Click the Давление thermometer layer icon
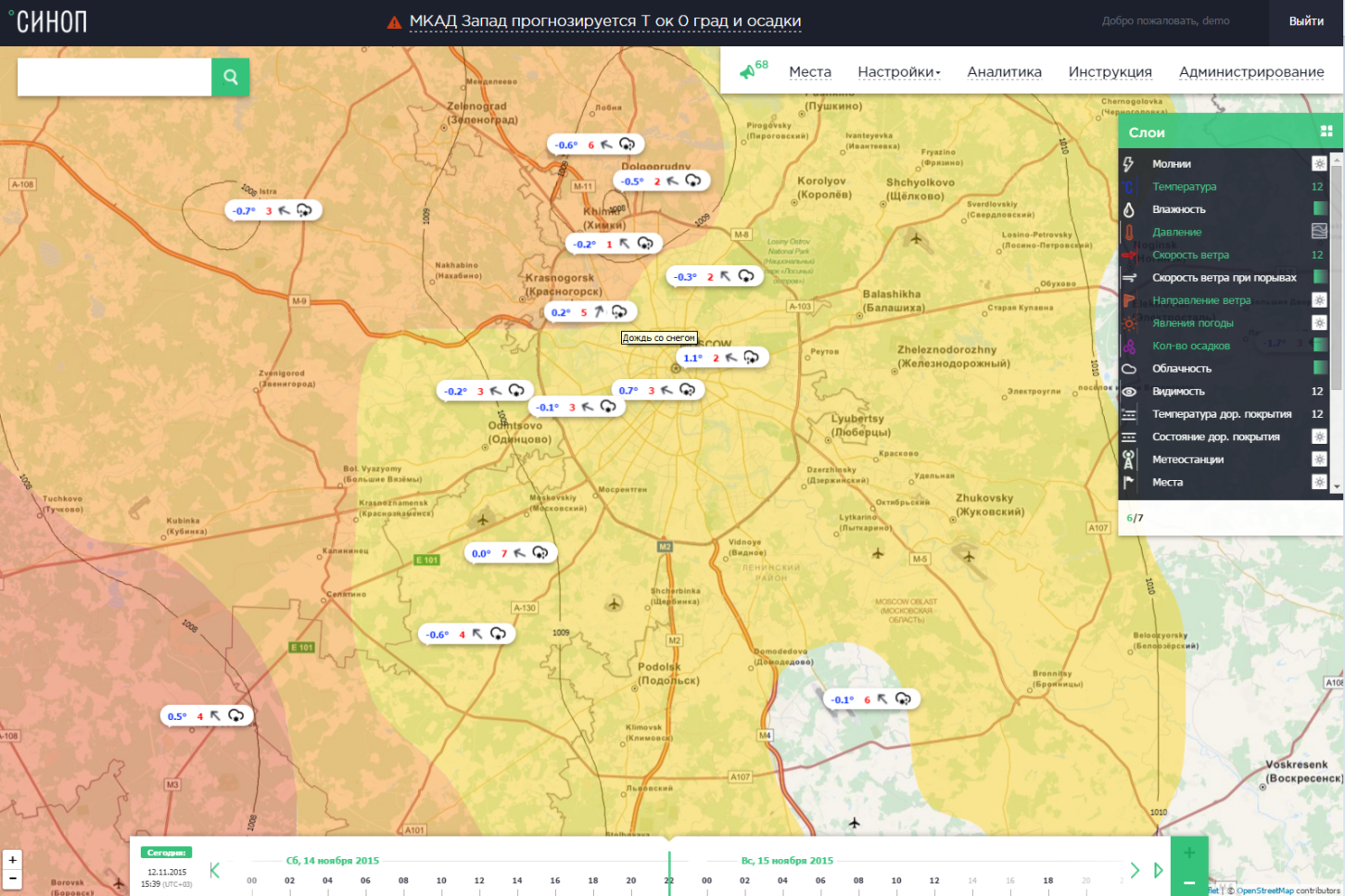Screen dimensions: 1345x896 1128,233
